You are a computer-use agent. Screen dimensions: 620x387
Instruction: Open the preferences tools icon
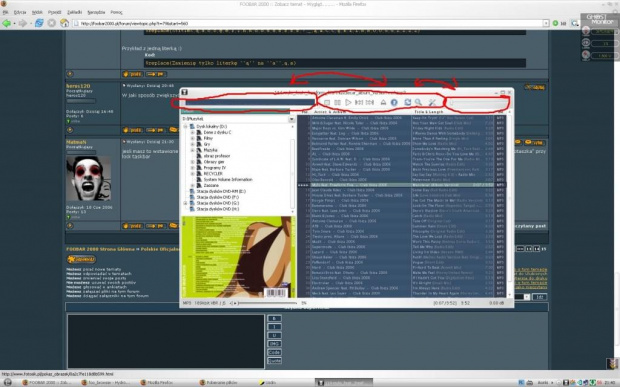tap(432, 102)
